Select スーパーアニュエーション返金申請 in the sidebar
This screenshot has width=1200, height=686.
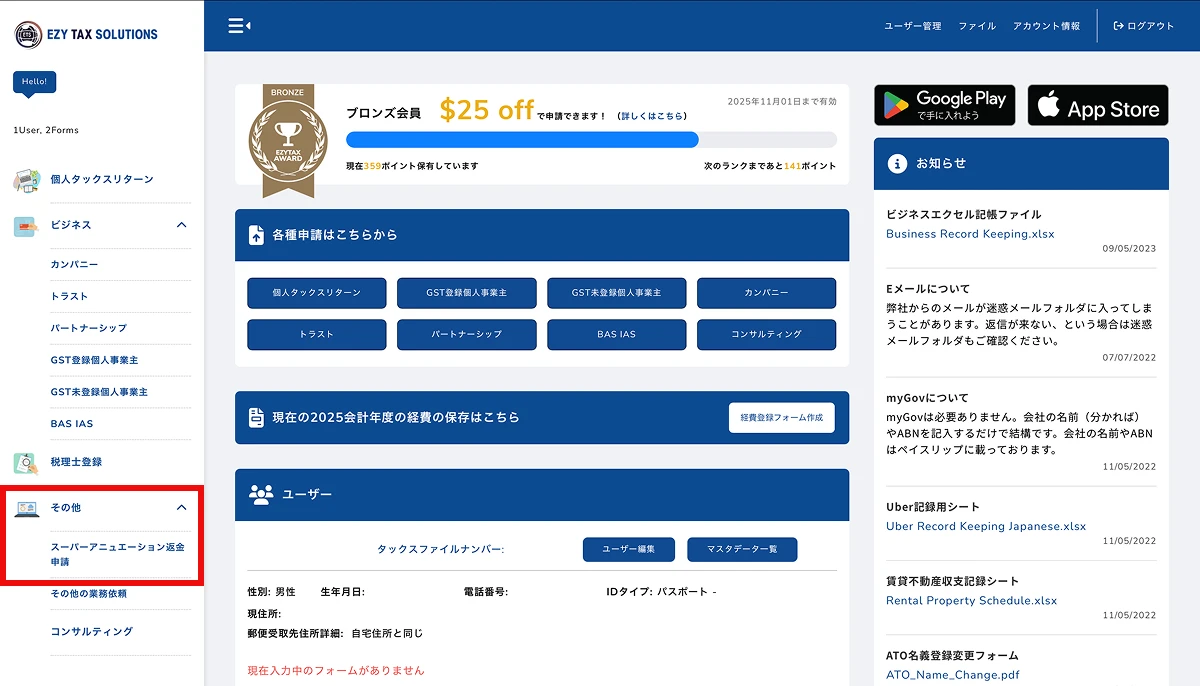point(117,554)
